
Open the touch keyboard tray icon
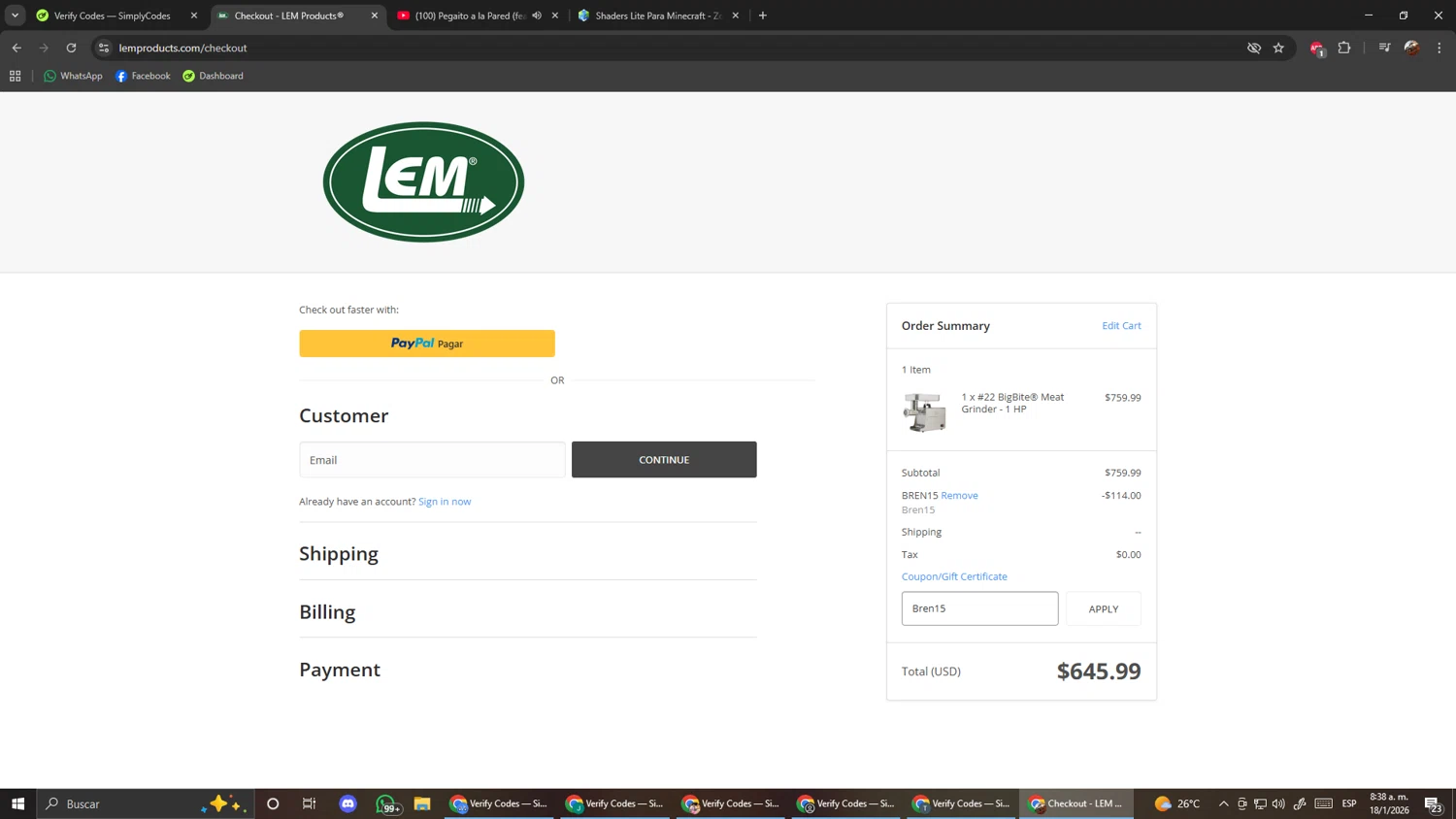click(x=1324, y=803)
